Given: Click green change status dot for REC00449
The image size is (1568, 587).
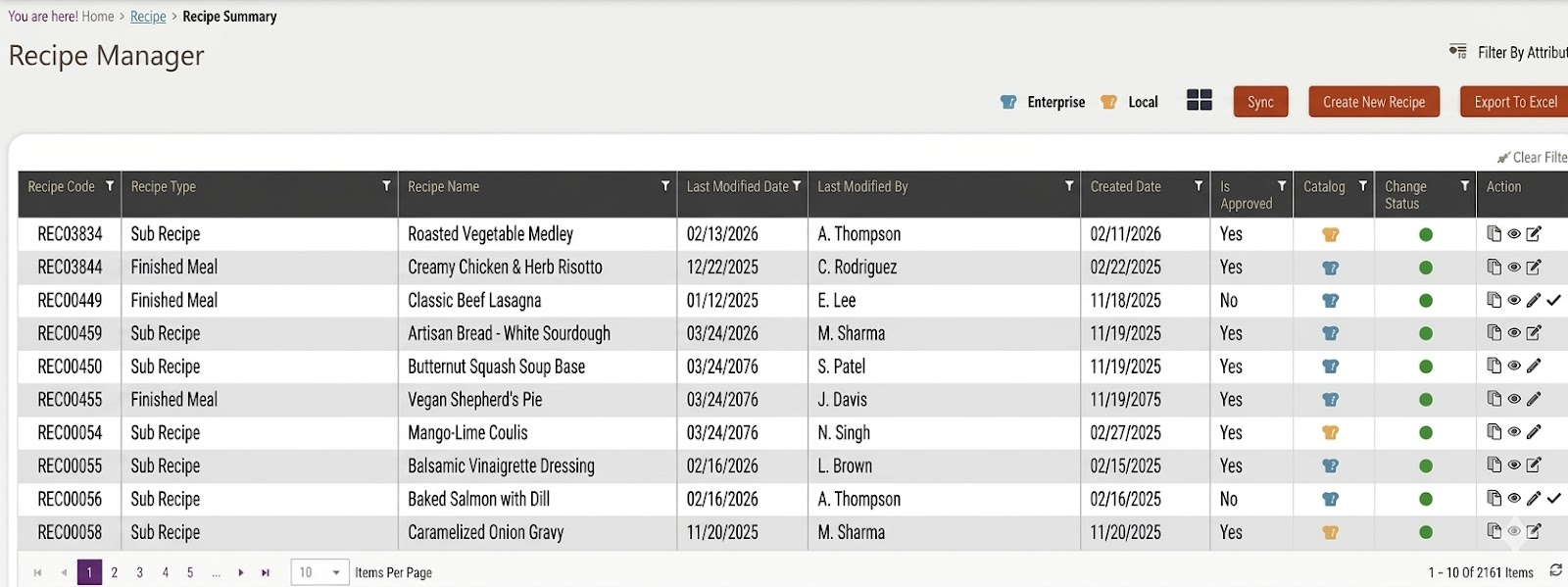Looking at the screenshot, I should tap(1426, 301).
